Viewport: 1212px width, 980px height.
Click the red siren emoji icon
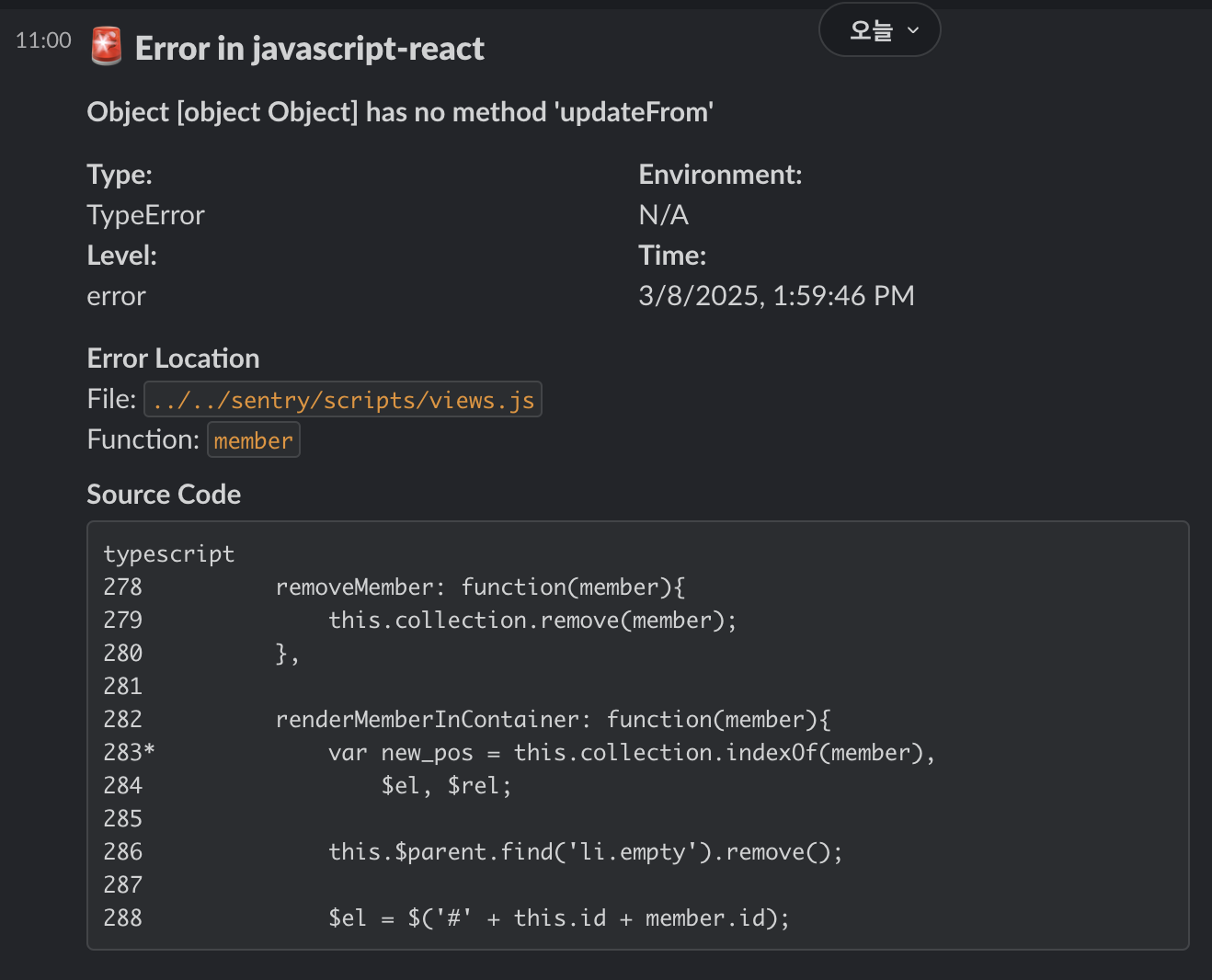coord(107,47)
